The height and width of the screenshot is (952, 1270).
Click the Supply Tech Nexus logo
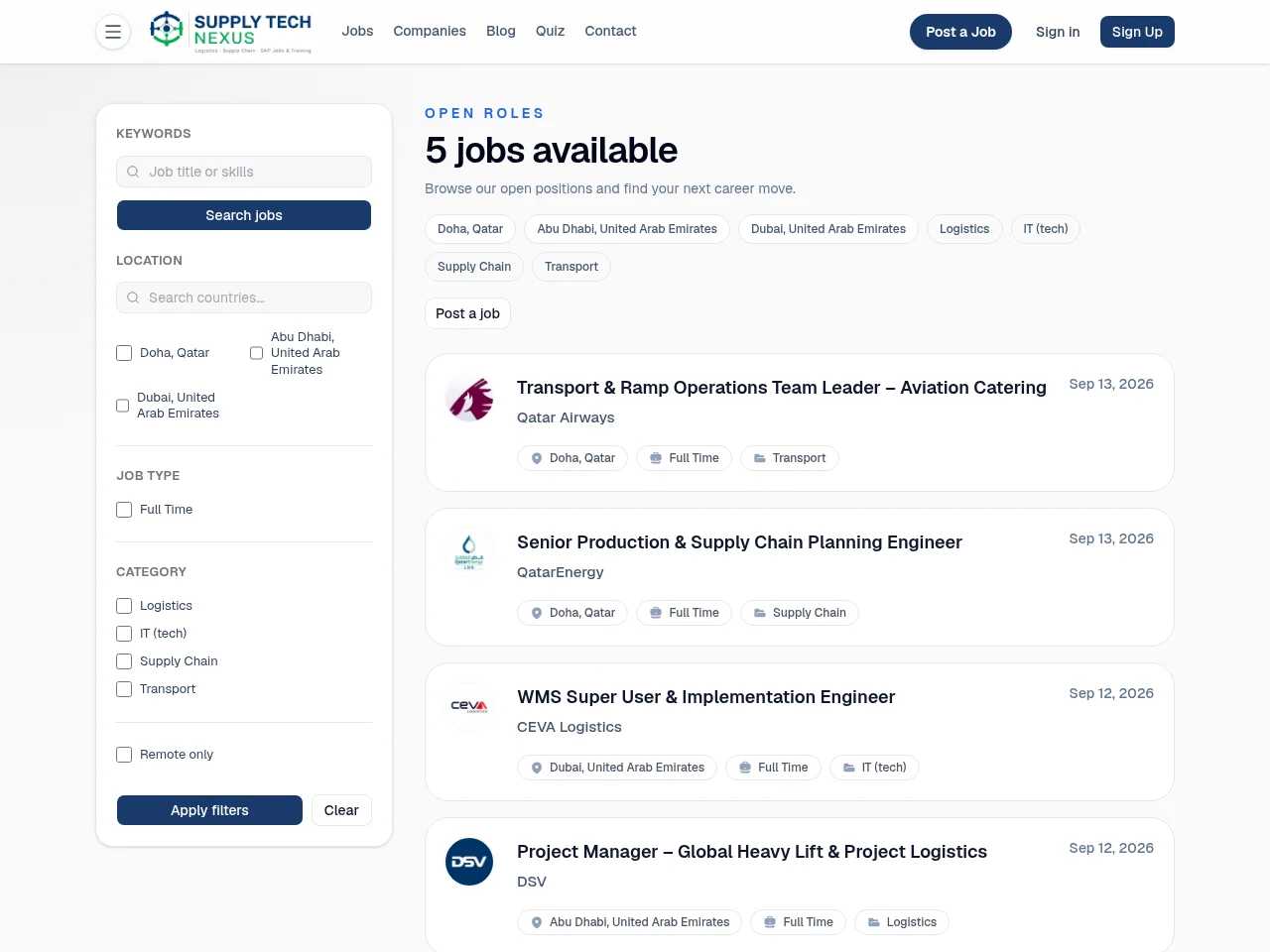230,32
